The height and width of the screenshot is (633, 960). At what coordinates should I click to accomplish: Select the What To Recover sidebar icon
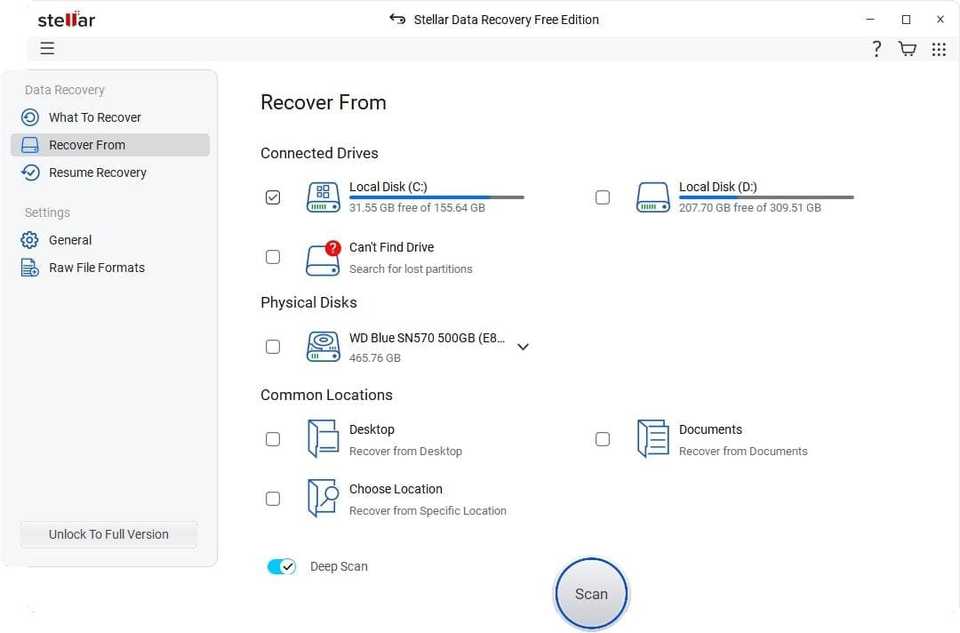pyautogui.click(x=31, y=117)
